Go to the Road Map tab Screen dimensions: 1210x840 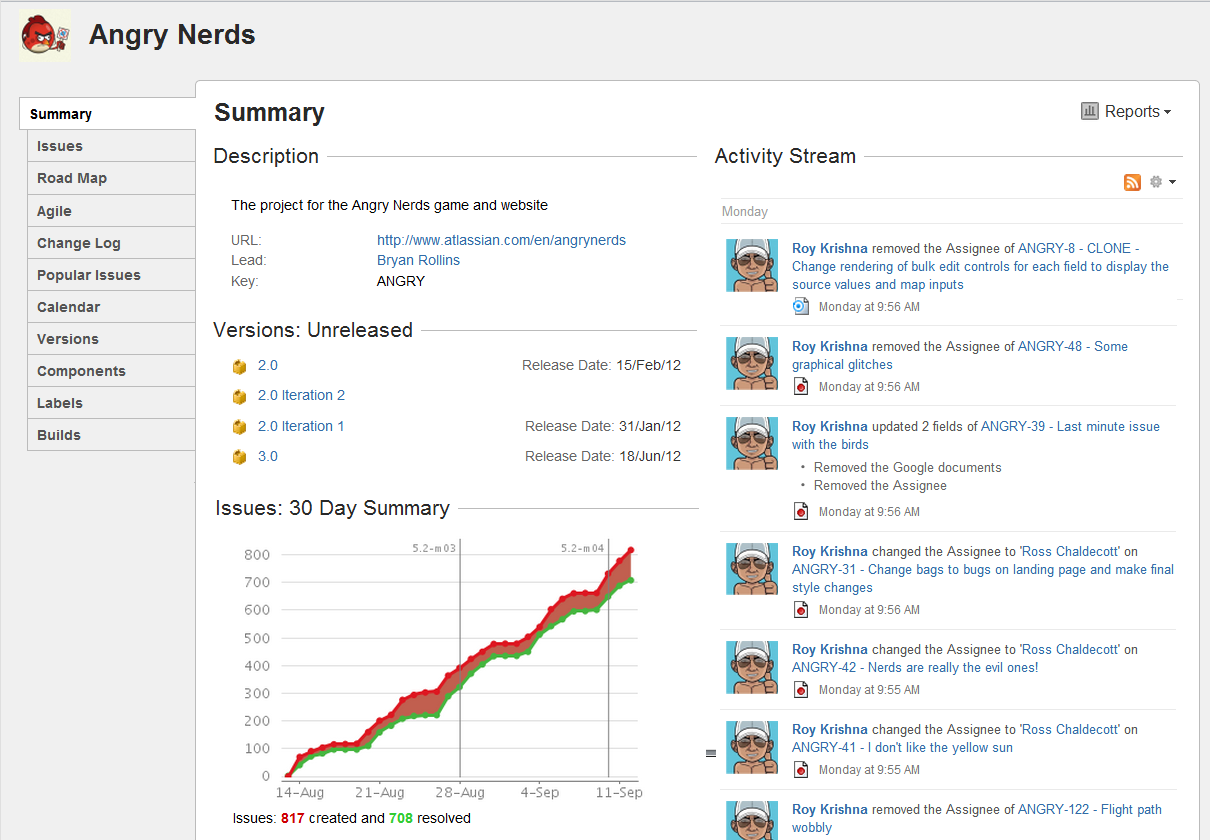point(111,178)
